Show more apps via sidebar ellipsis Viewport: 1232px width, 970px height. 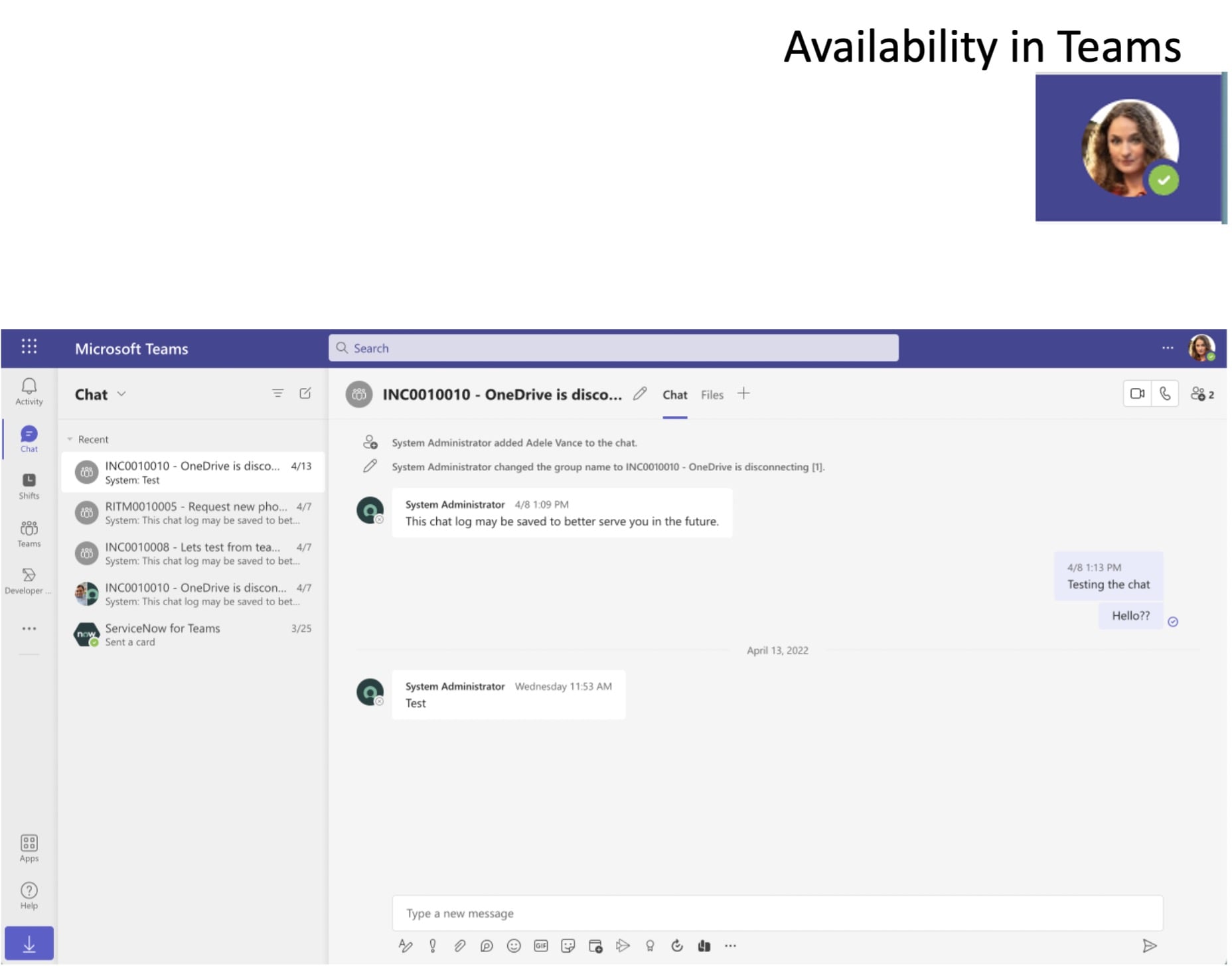click(x=29, y=628)
